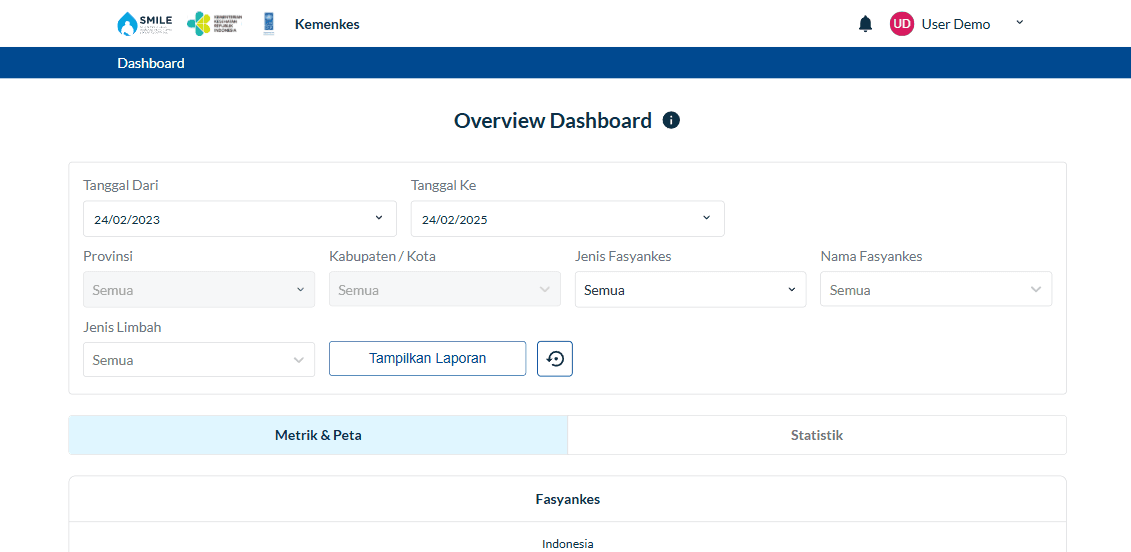Screen dimensions: 1131x552
Task: Click the Fasyankes section heading
Action: pos(568,499)
